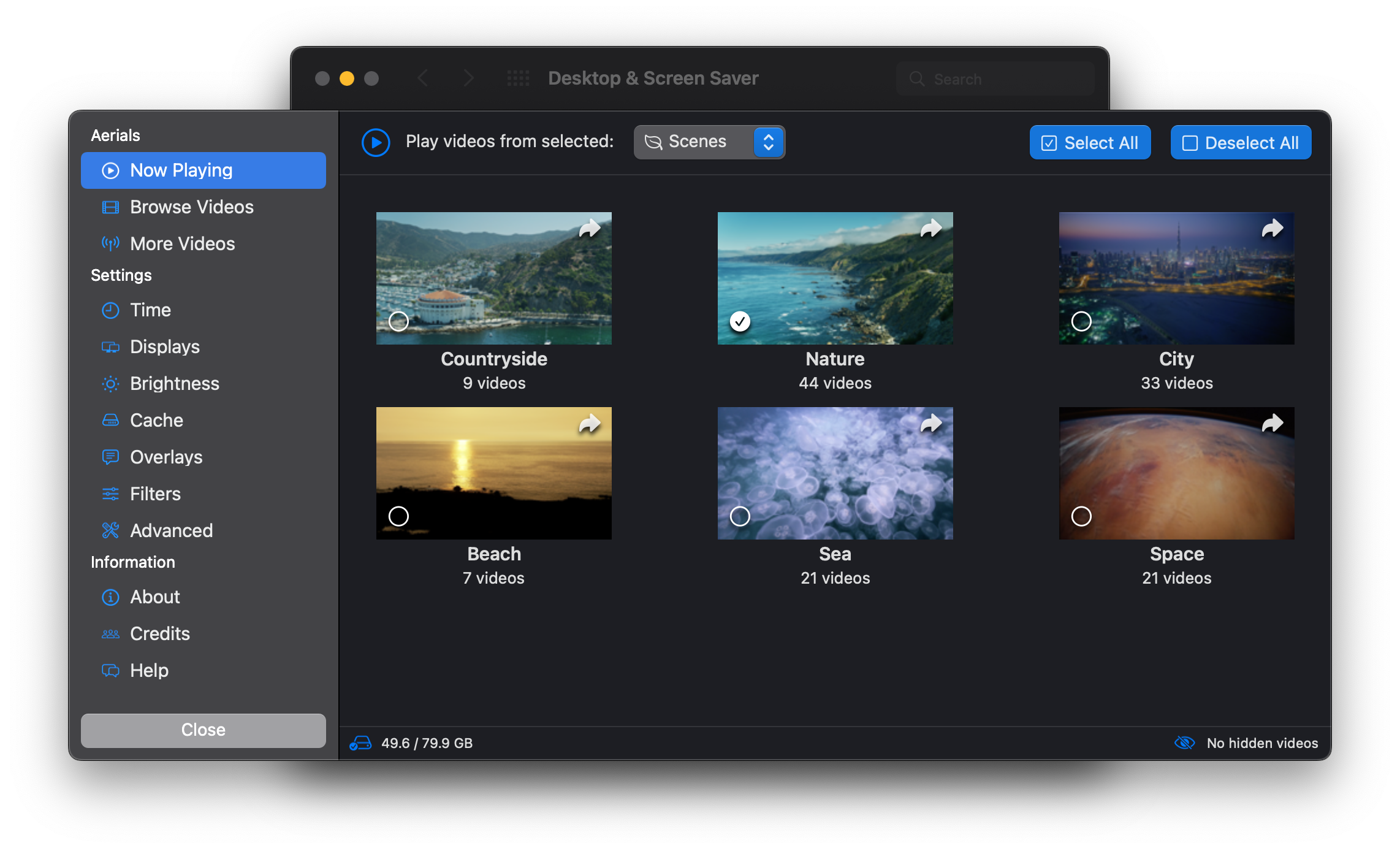Click the share arrow on Sea thumbnail
This screenshot has height=851, width=1400.
click(931, 423)
